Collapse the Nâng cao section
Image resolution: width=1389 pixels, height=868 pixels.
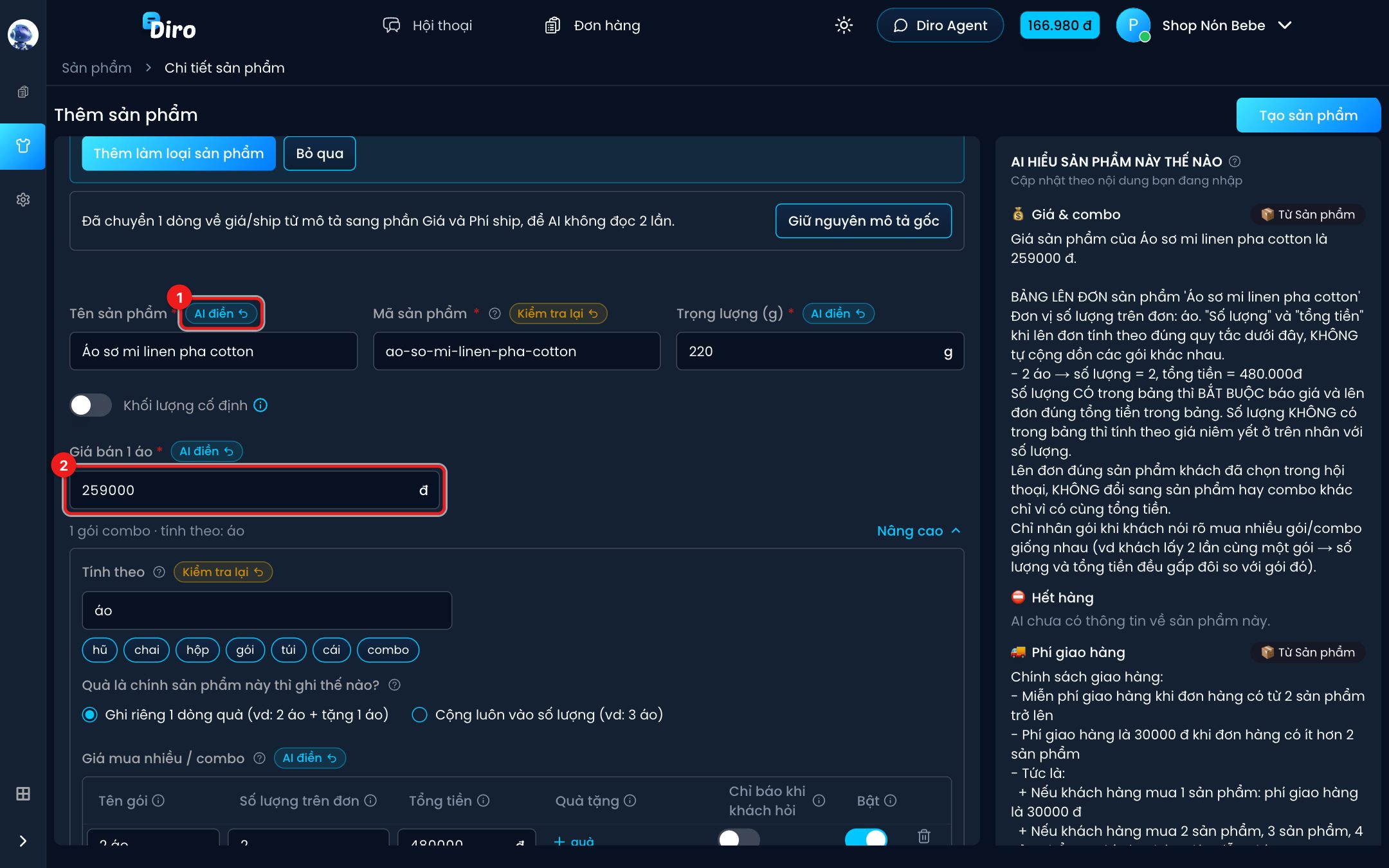[x=919, y=531]
